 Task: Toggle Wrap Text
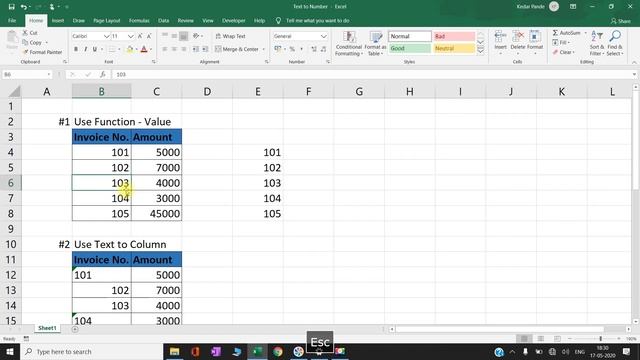[230, 36]
